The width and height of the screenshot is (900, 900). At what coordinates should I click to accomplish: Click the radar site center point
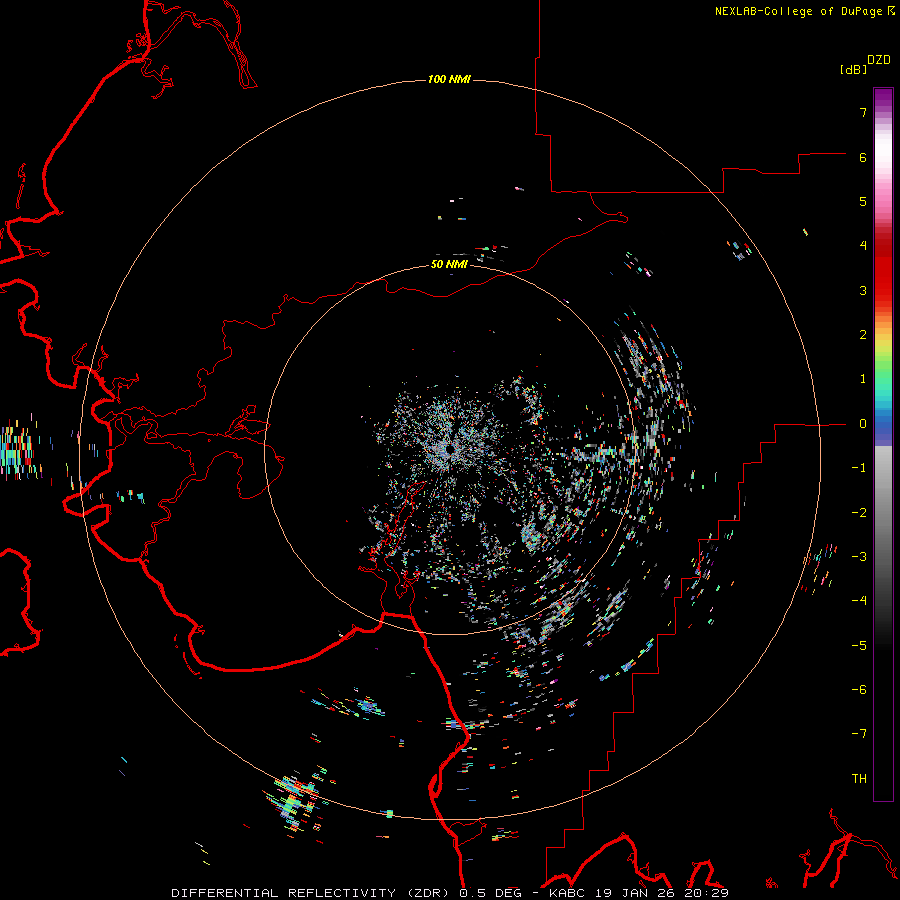point(450,449)
